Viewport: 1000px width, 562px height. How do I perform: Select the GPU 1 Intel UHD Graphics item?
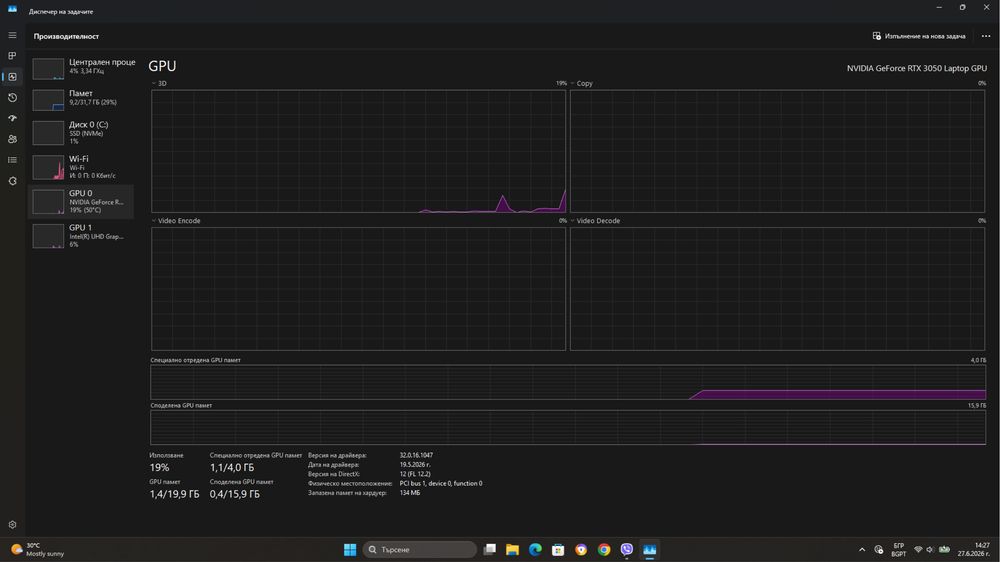tap(81, 235)
